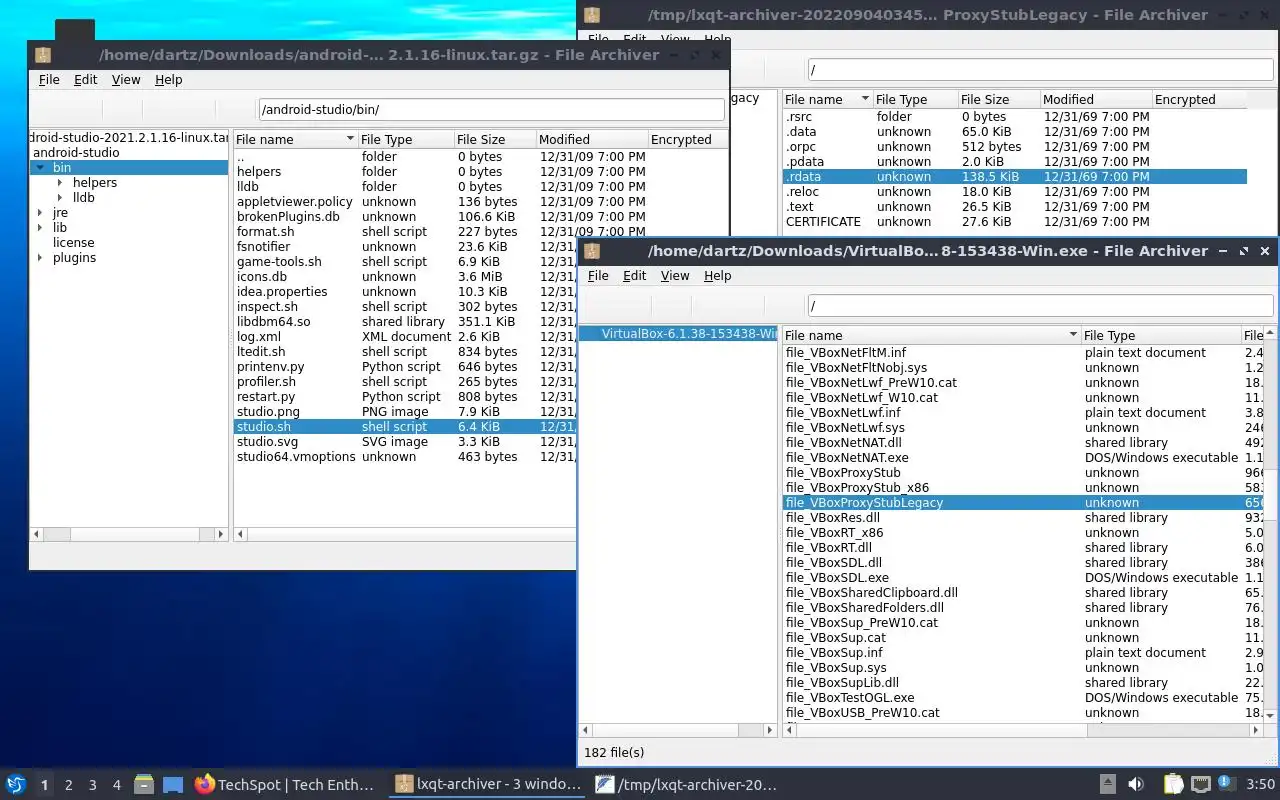The height and width of the screenshot is (800, 1280).
Task: Click the show desktop taskbar icon
Action: [x=173, y=784]
